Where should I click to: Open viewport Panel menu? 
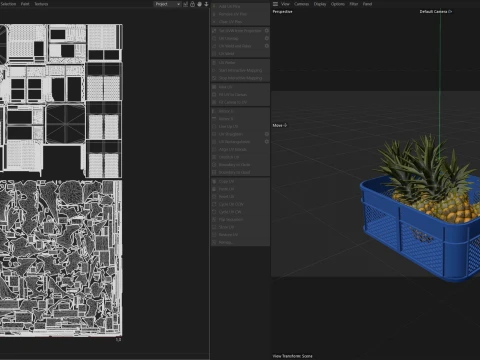(367, 4)
